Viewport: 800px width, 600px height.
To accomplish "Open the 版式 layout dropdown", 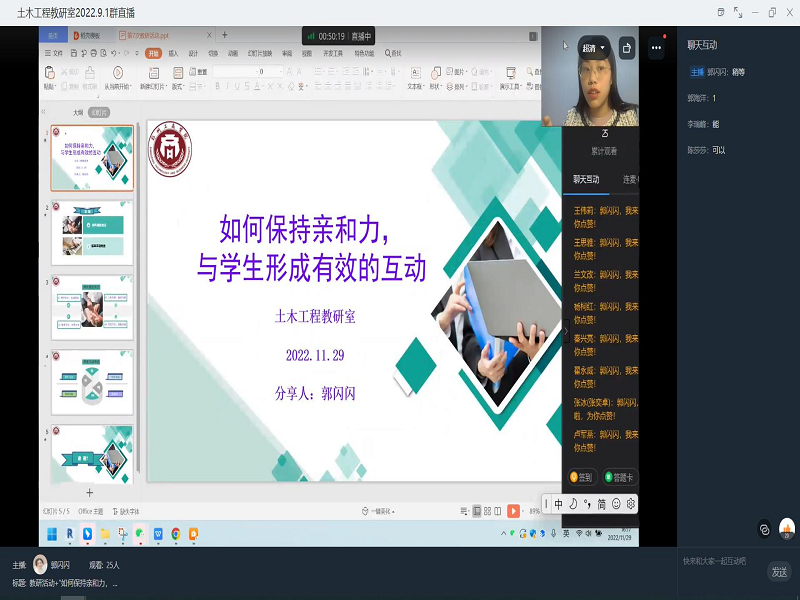I will [178, 87].
